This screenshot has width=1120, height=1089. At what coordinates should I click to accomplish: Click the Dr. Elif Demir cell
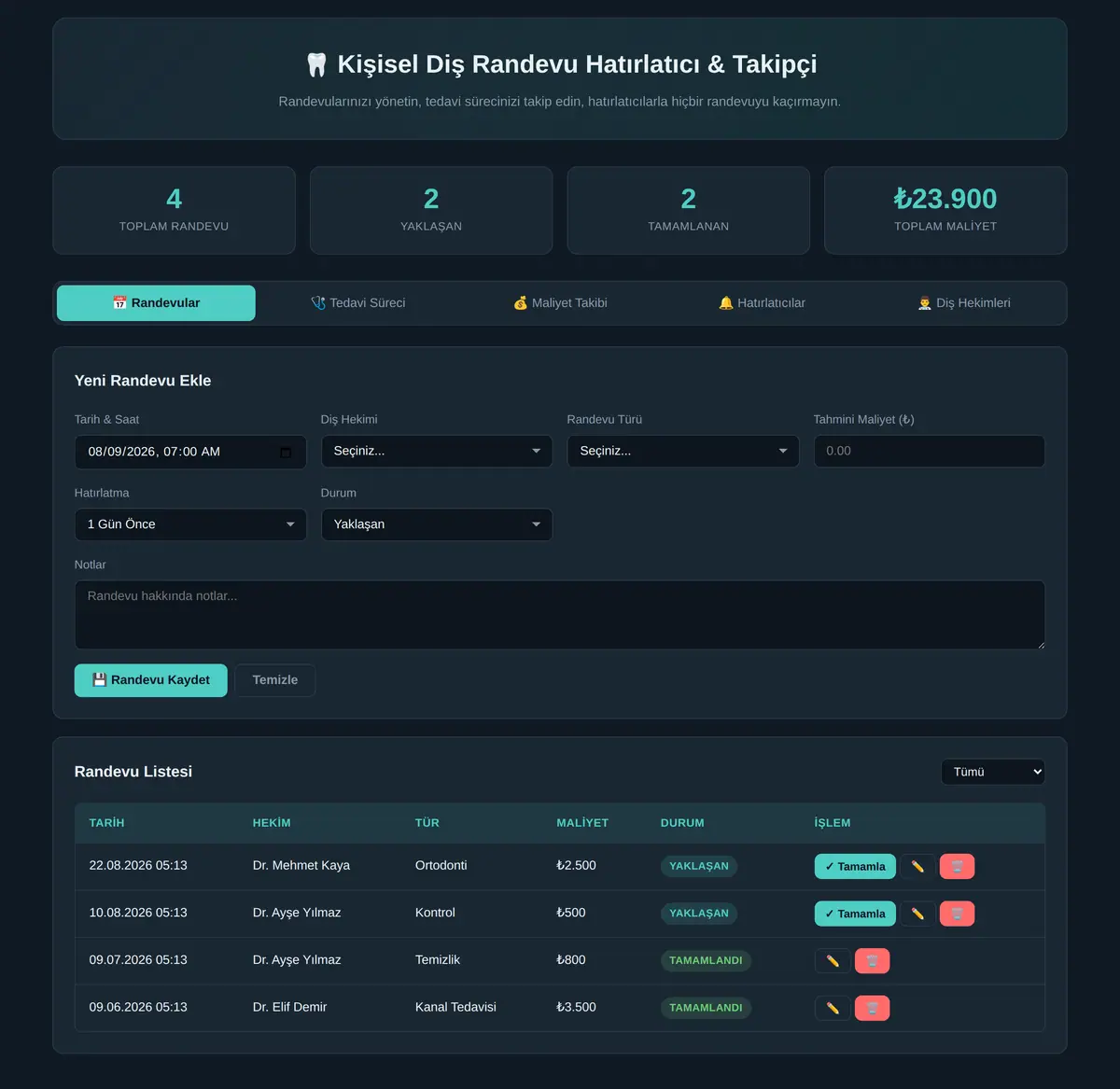click(290, 1008)
